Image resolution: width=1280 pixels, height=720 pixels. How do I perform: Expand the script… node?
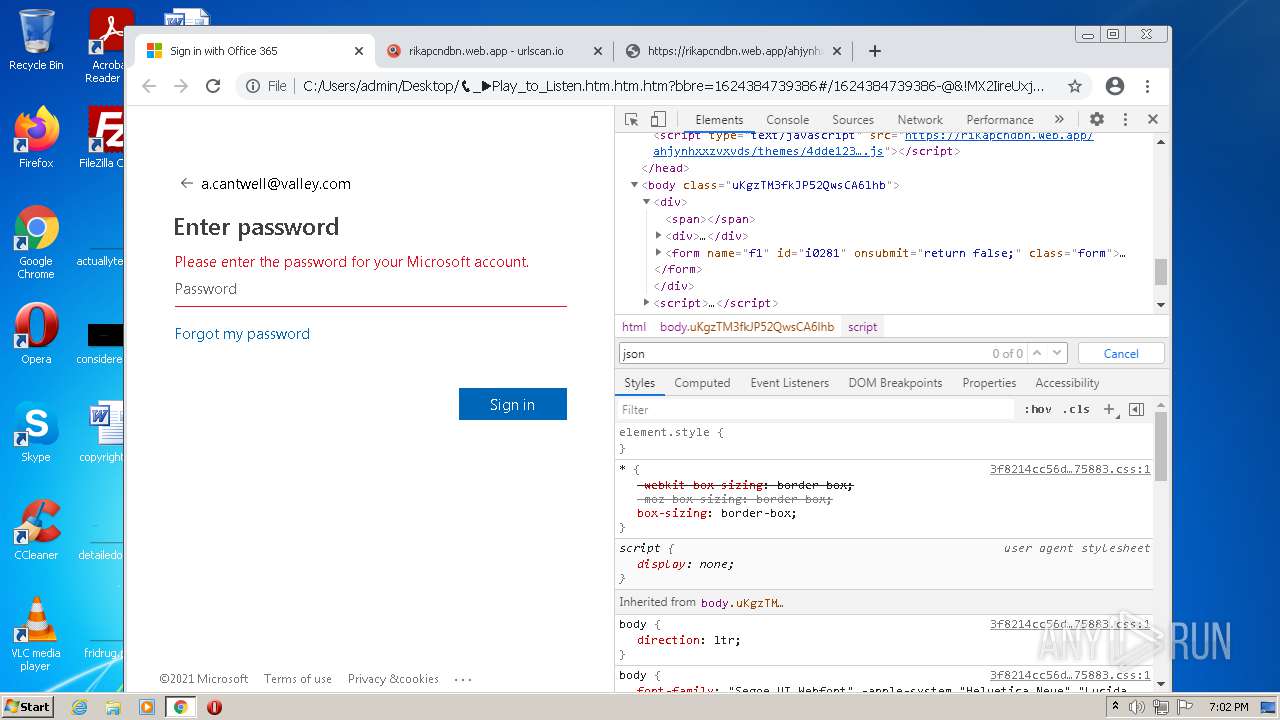pyautogui.click(x=646, y=303)
